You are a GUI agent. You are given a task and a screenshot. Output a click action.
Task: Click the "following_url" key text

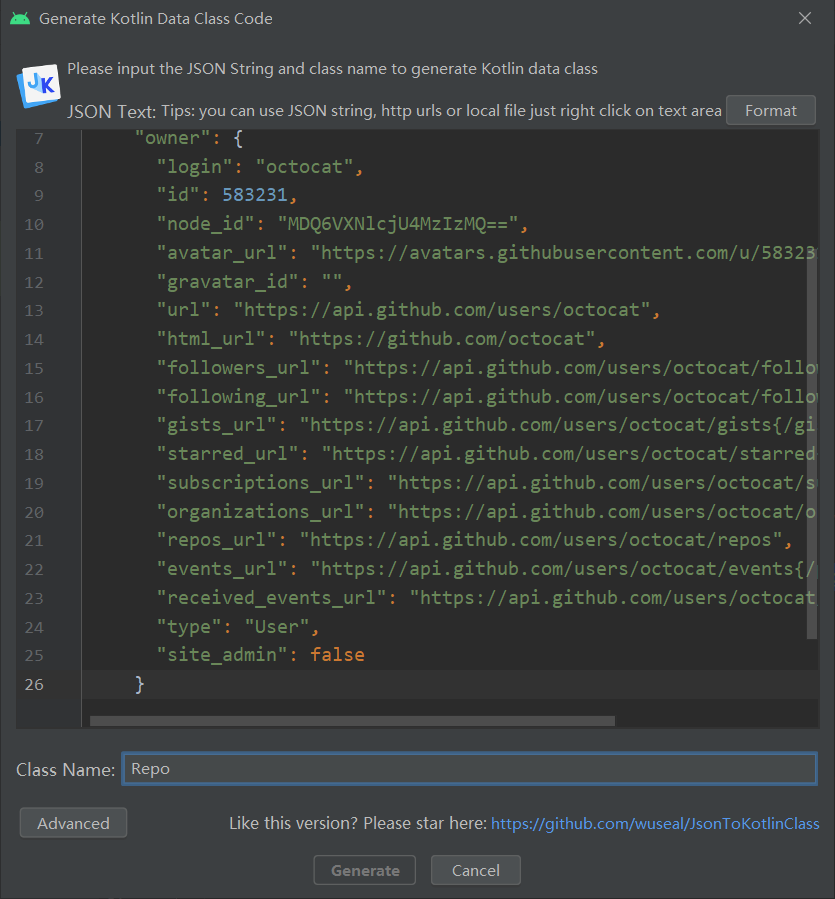(239, 396)
